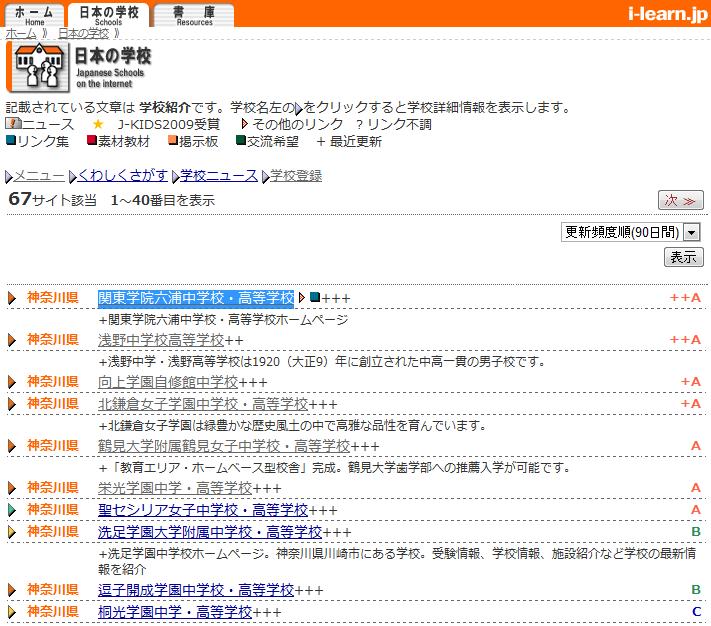Image resolution: width=711 pixels, height=626 pixels.
Task: Open the 更新頻度順(90日間) sort dropdown
Action: [x=630, y=233]
